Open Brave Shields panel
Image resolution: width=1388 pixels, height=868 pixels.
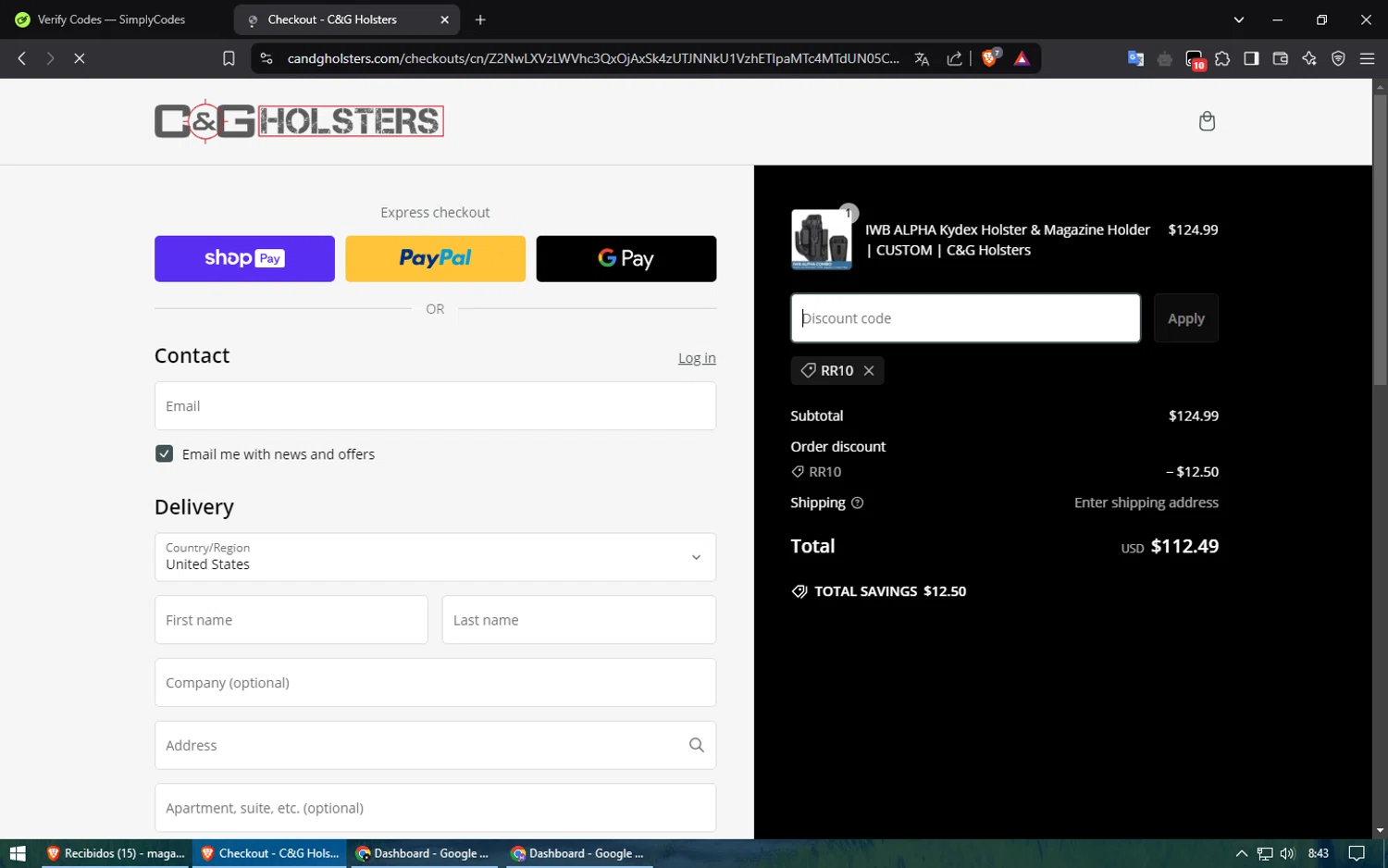(990, 58)
